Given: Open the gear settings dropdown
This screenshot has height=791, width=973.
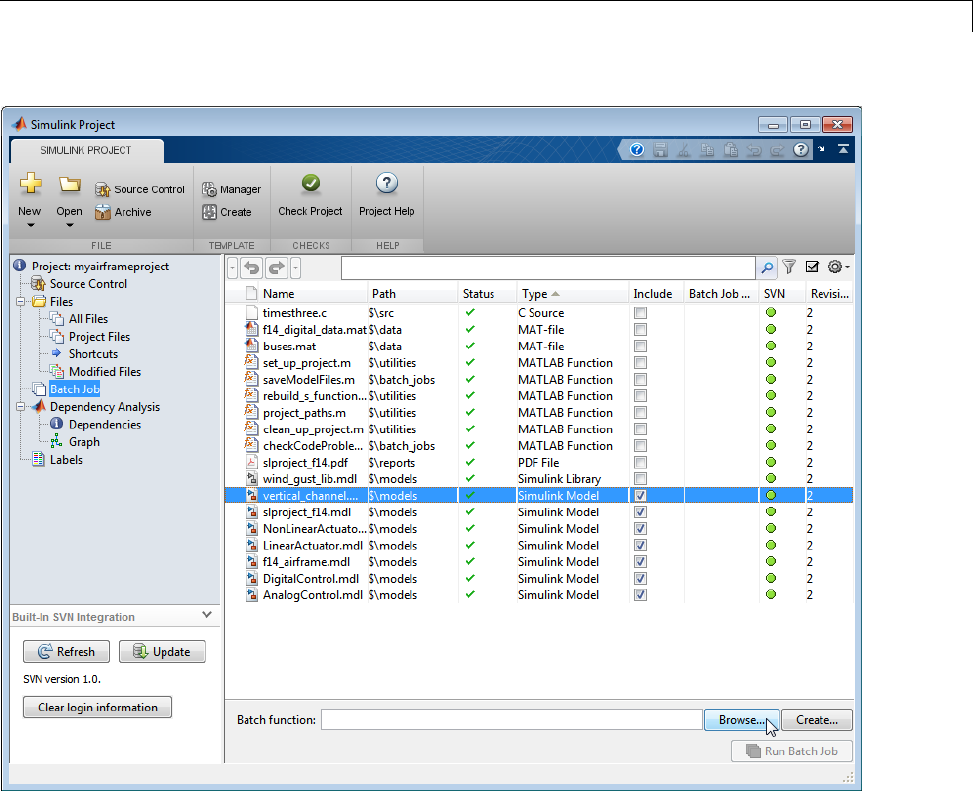Looking at the screenshot, I should click(838, 267).
